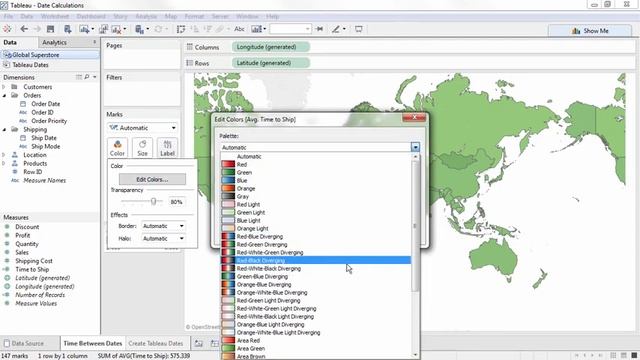The width and height of the screenshot is (640, 360).
Task: Click the Color mark card
Action: pos(117,148)
